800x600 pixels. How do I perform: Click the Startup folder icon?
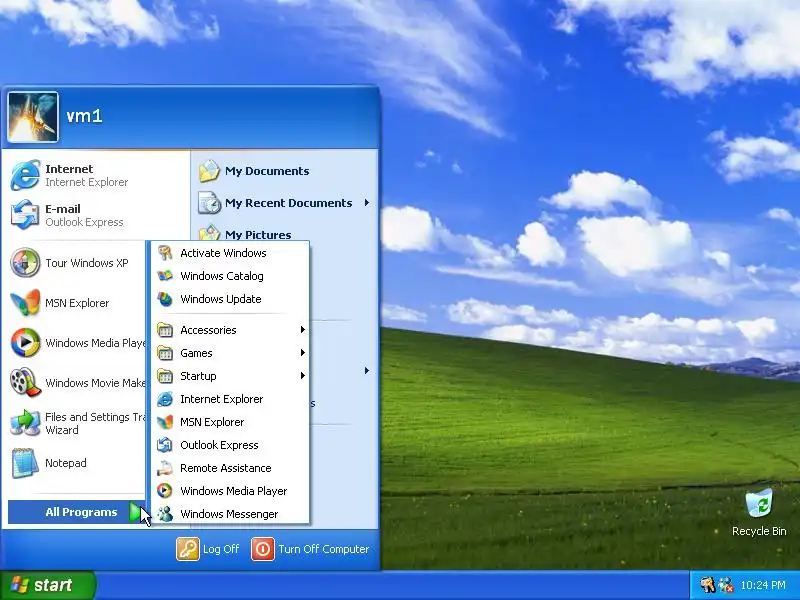tap(164, 376)
